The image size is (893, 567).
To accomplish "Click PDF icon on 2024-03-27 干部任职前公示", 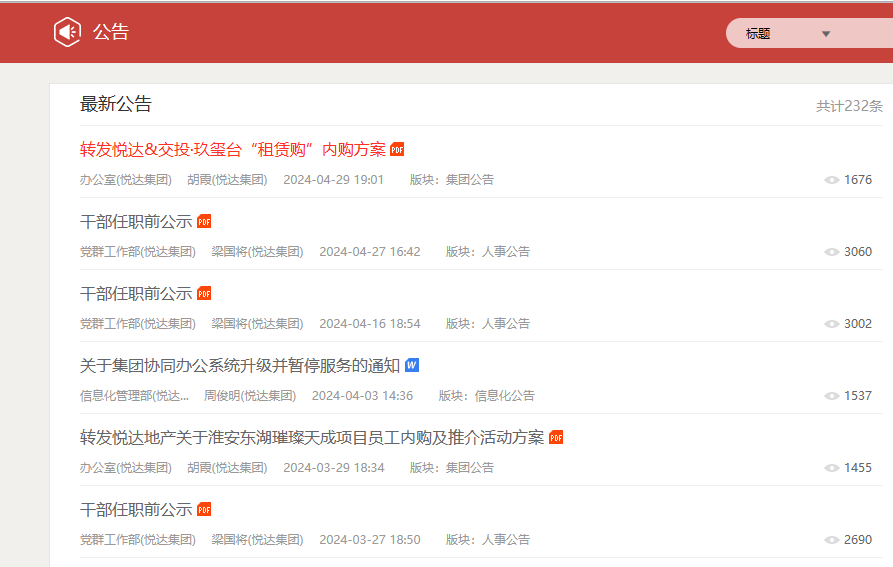I will tap(204, 509).
